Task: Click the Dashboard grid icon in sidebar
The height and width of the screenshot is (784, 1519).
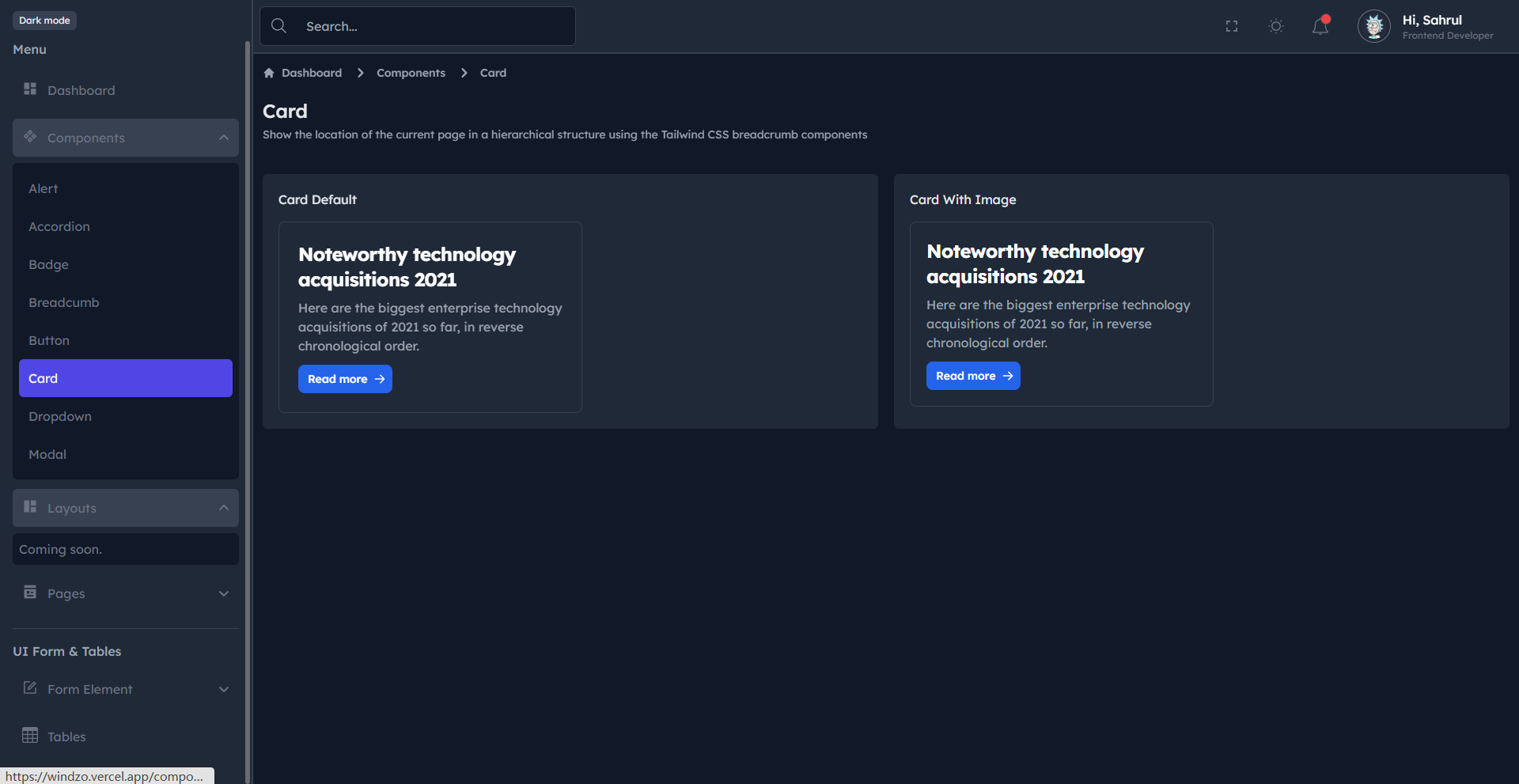Action: tap(30, 89)
